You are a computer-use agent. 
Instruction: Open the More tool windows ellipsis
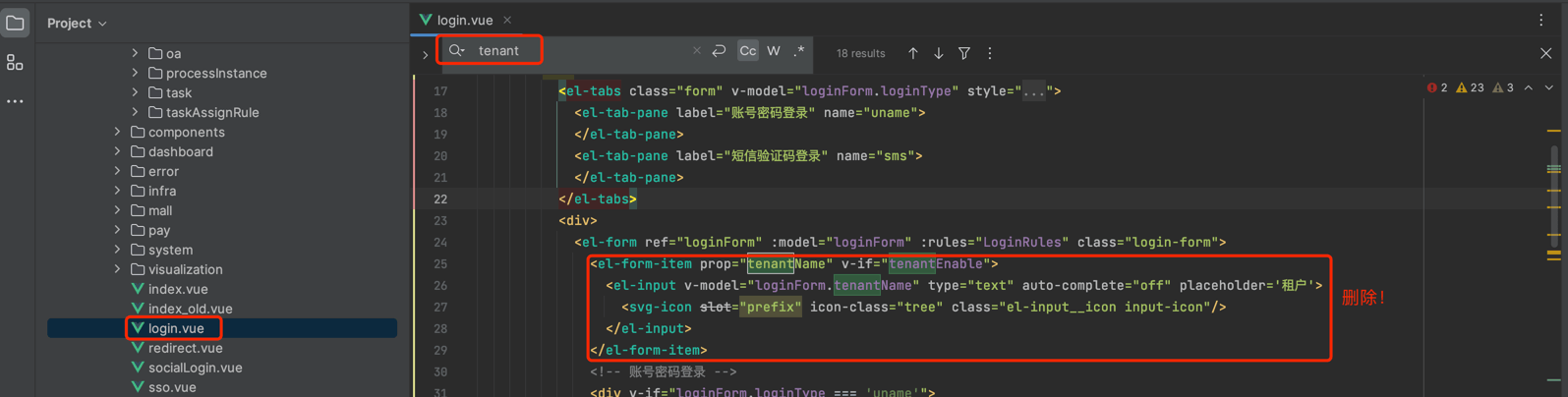15,101
